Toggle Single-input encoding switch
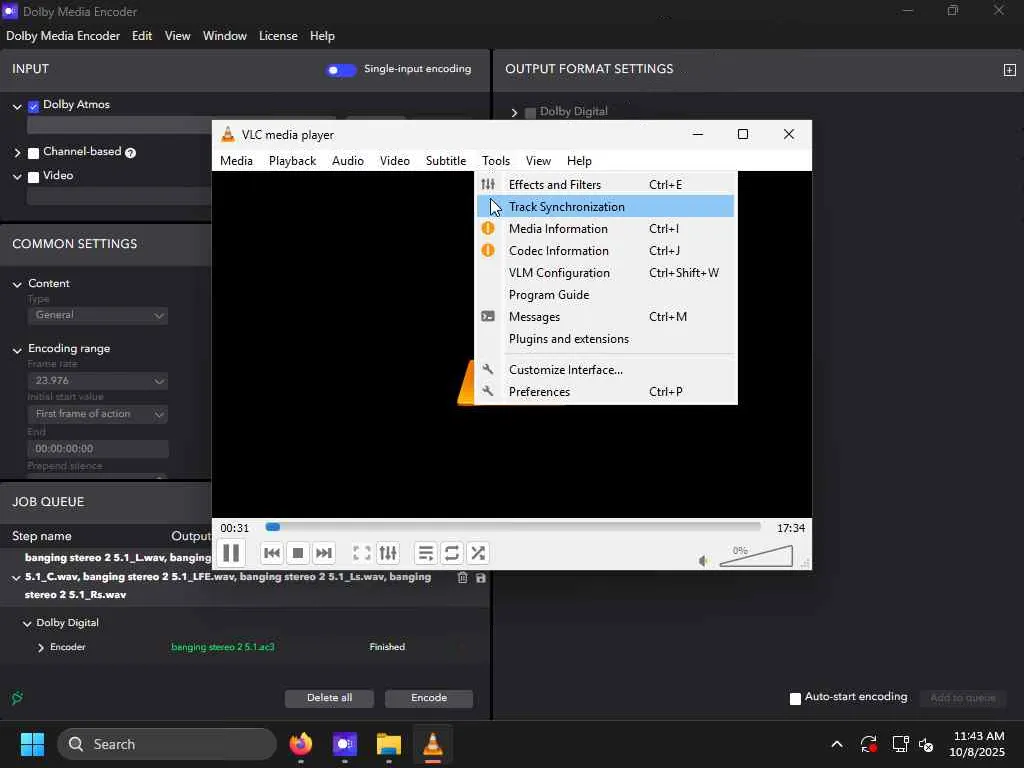 pyautogui.click(x=341, y=70)
